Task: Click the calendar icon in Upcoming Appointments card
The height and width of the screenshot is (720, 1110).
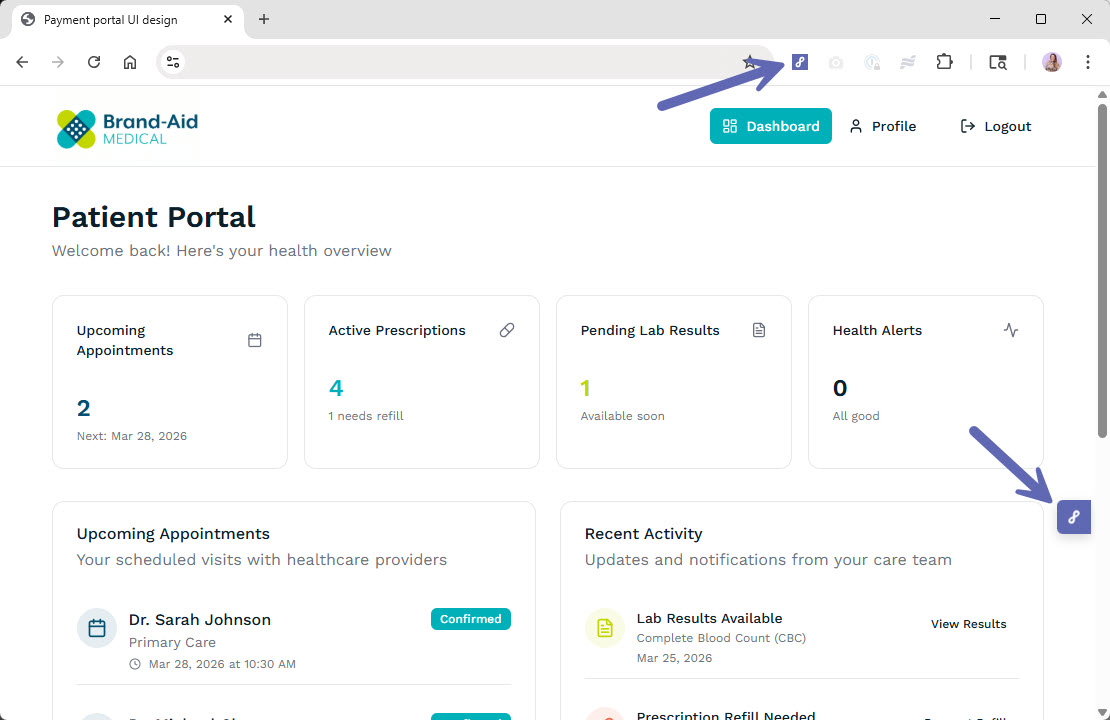Action: [x=255, y=341]
